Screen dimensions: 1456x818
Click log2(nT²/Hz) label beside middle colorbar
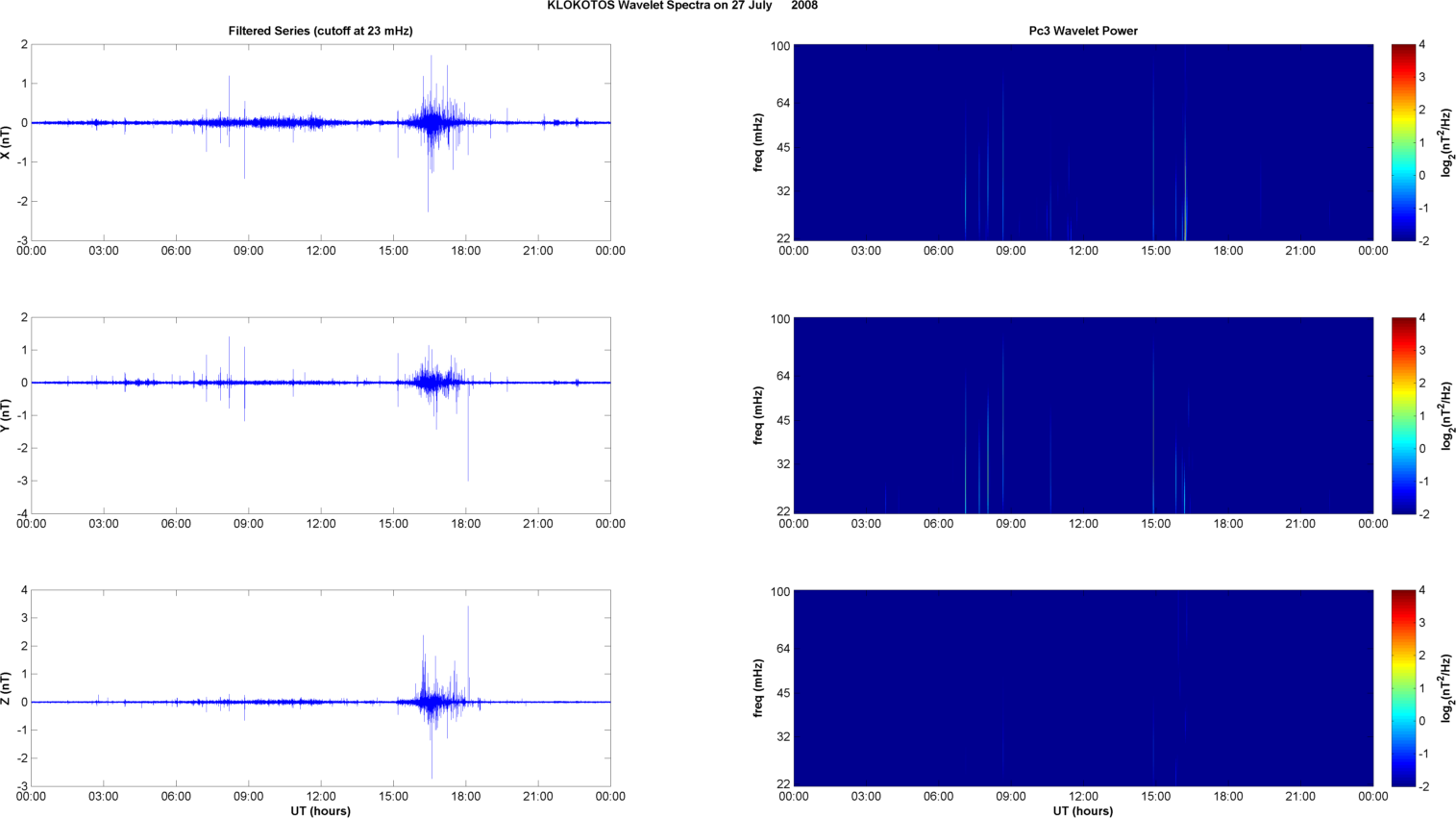point(1444,415)
